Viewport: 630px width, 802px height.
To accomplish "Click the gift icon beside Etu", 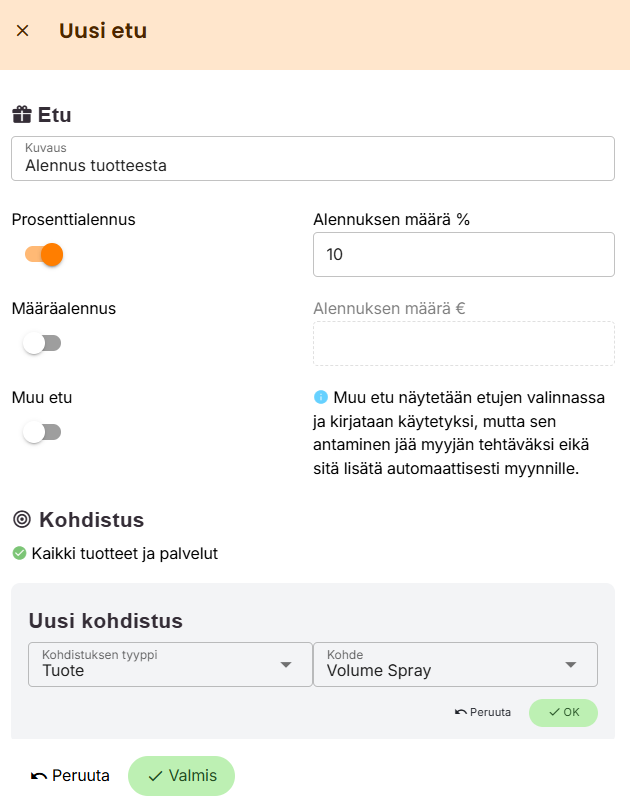I will tap(21, 114).
